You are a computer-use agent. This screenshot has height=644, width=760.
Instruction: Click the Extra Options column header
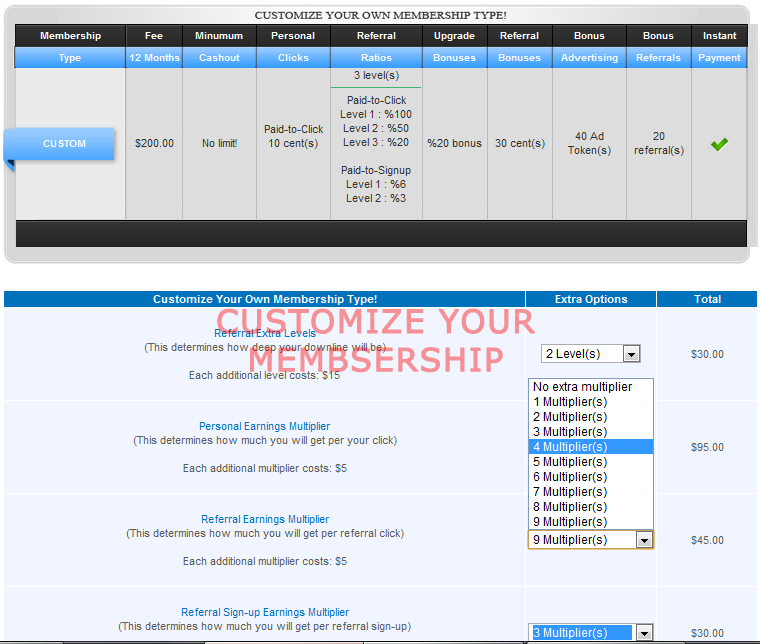coord(590,299)
